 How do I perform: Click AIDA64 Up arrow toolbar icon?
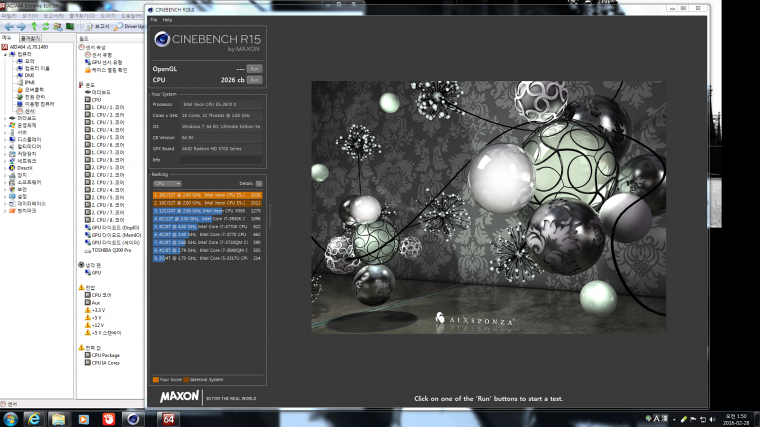[x=34, y=27]
